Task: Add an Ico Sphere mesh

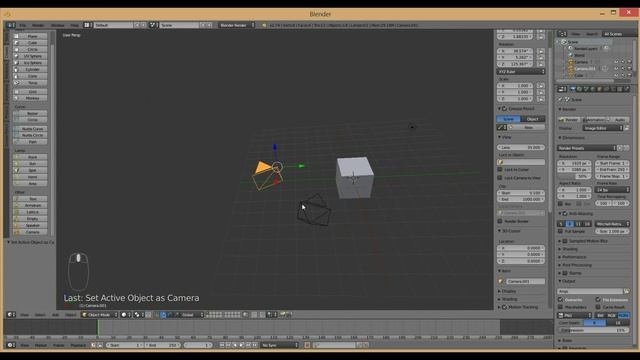Action: (30, 63)
